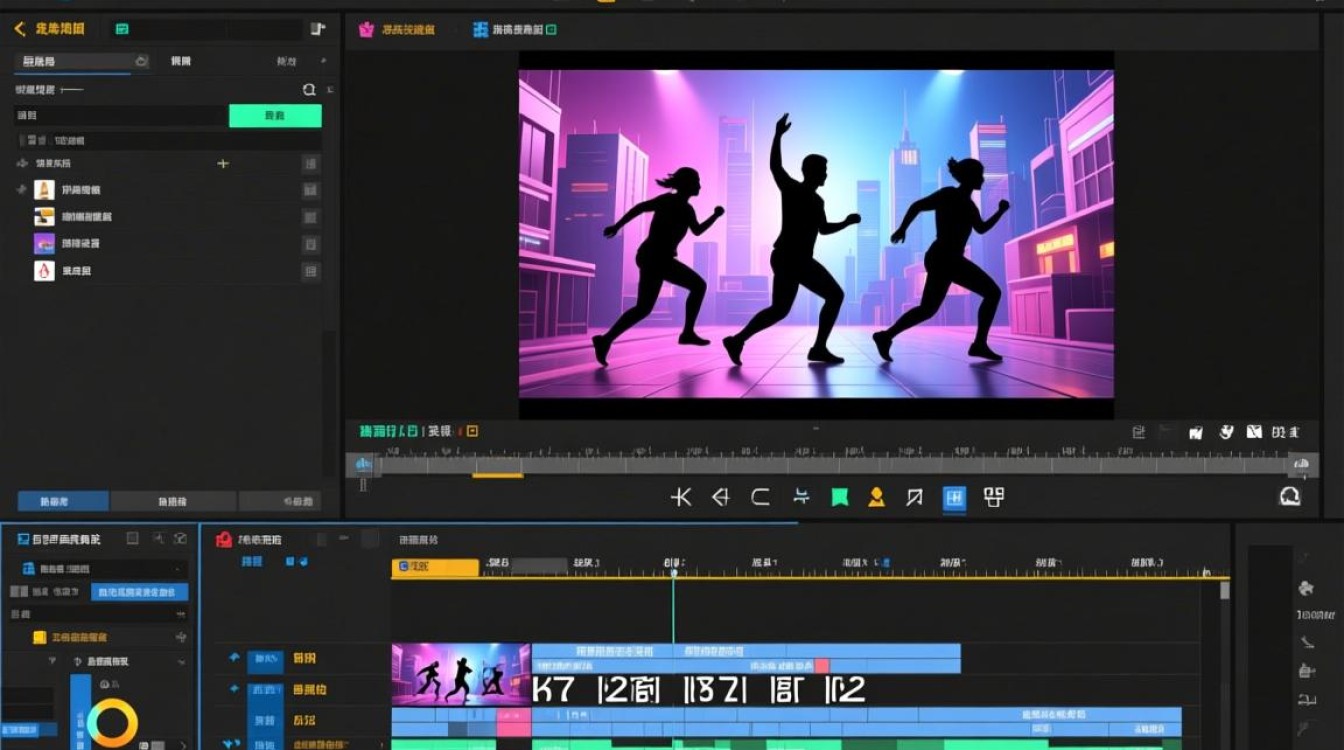Click the step-back triangle icon in playback toolbar
The image size is (1344, 750).
coord(721,497)
